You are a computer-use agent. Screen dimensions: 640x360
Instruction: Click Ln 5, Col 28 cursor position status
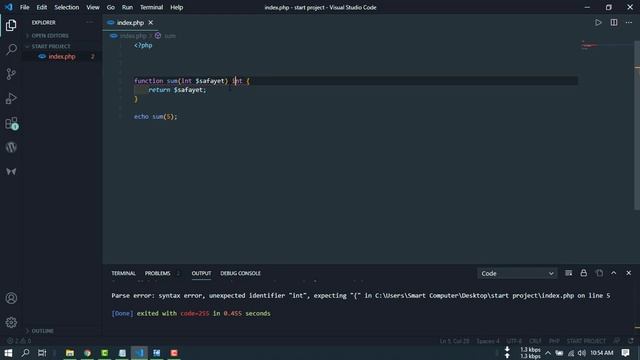[x=454, y=341]
